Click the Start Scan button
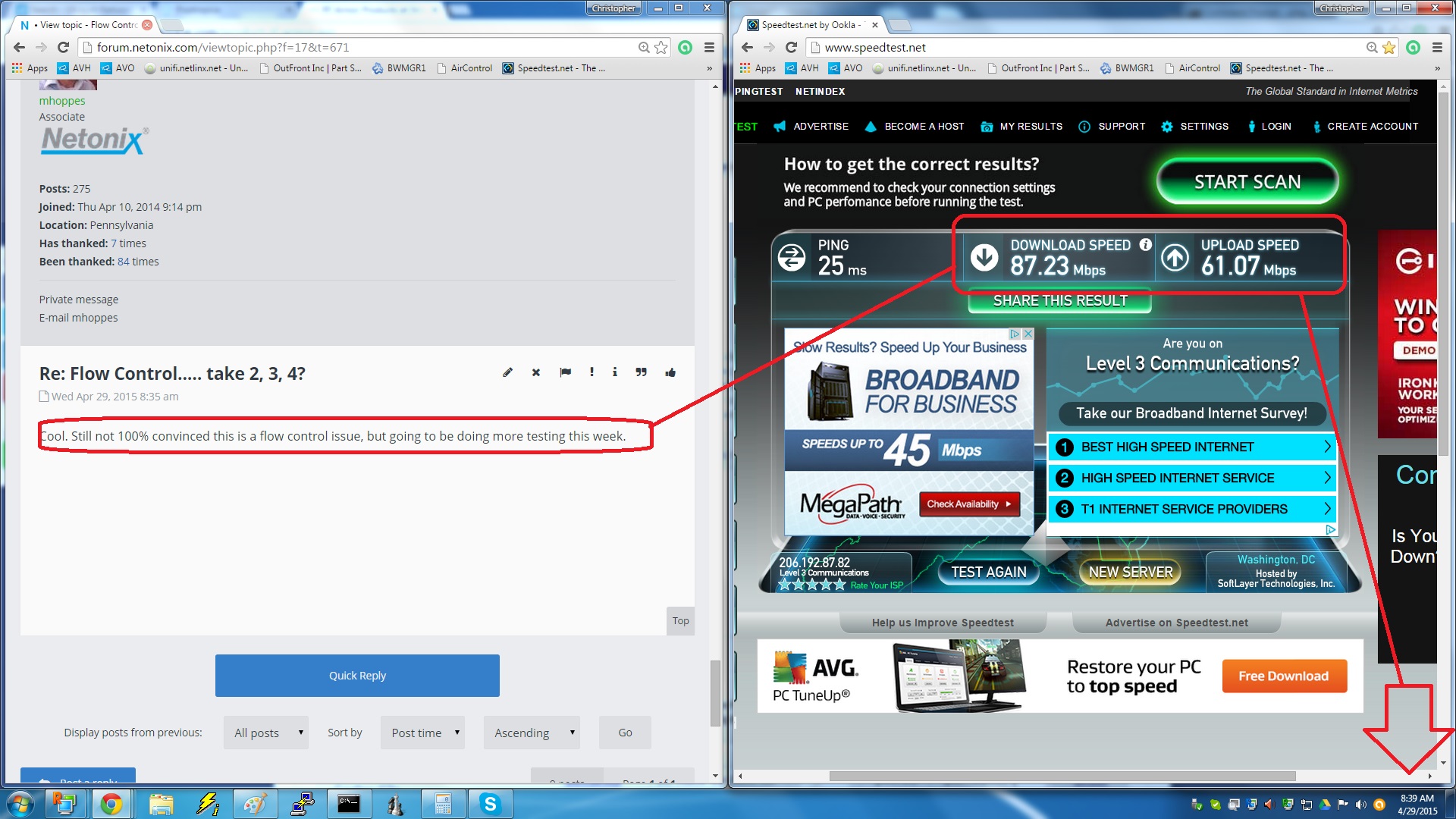The height and width of the screenshot is (819, 1456). click(x=1247, y=182)
